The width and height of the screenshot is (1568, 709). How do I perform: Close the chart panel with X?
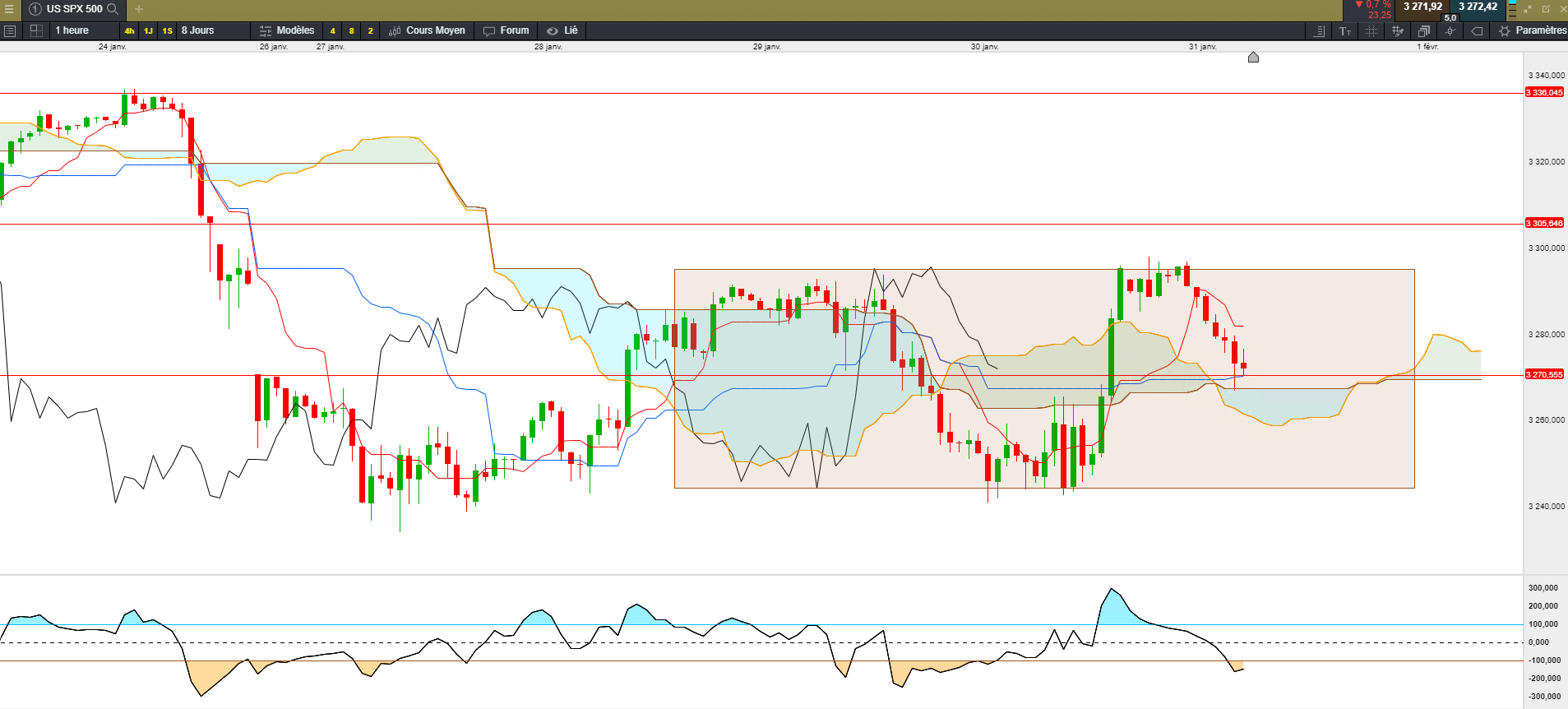pyautogui.click(x=1563, y=9)
